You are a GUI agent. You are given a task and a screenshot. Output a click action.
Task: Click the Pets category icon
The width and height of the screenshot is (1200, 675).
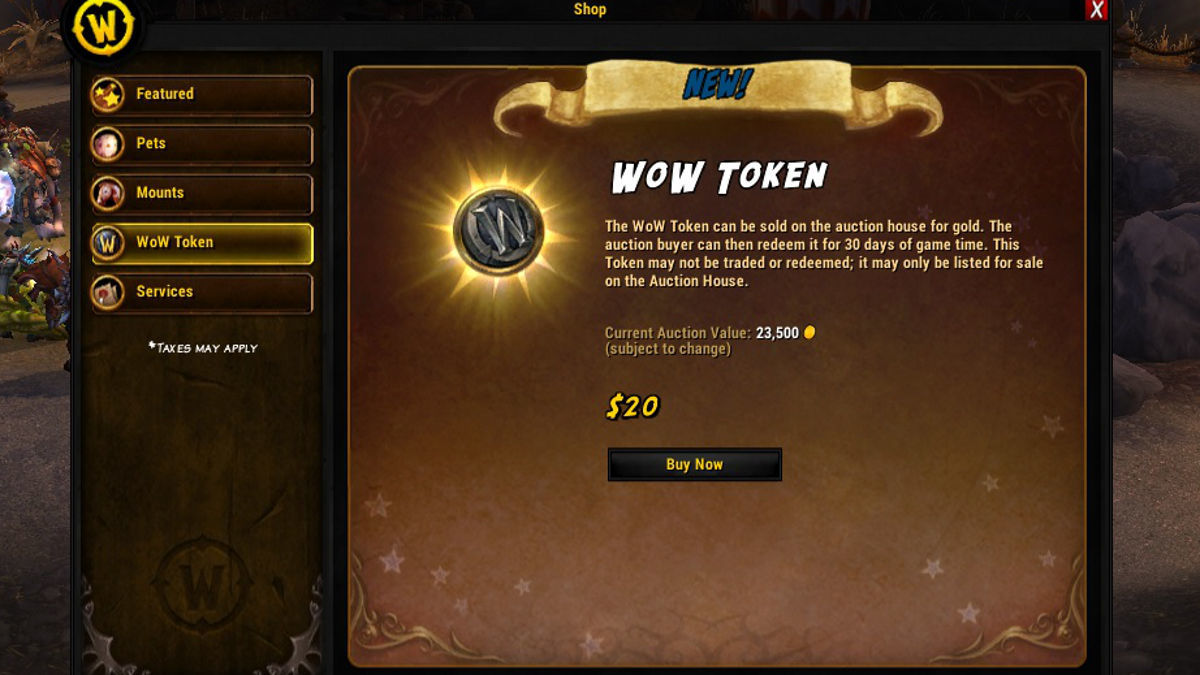[x=107, y=144]
